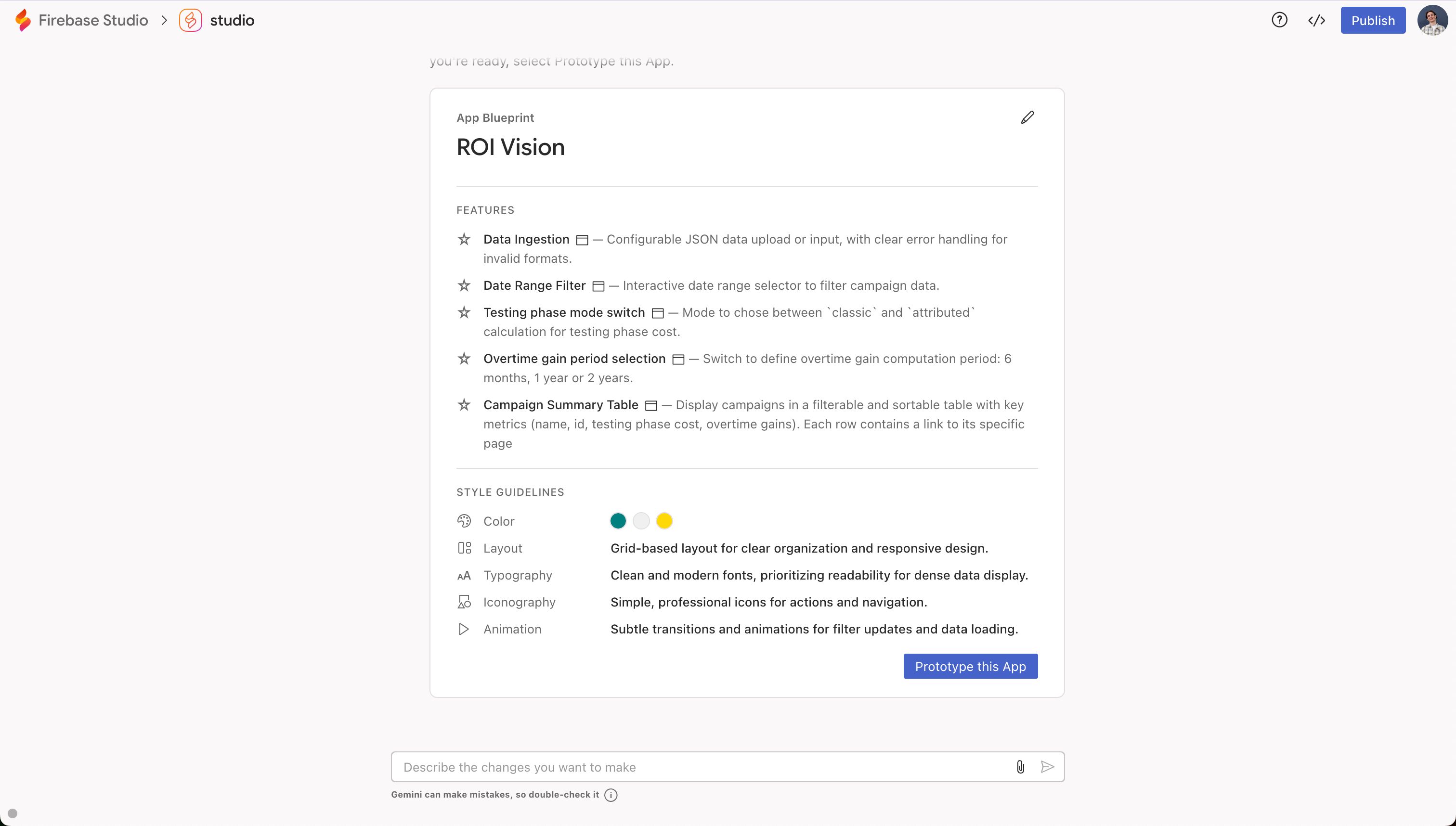The height and width of the screenshot is (826, 1456).
Task: Click the UI icon after Date Range Filter
Action: tap(598, 286)
